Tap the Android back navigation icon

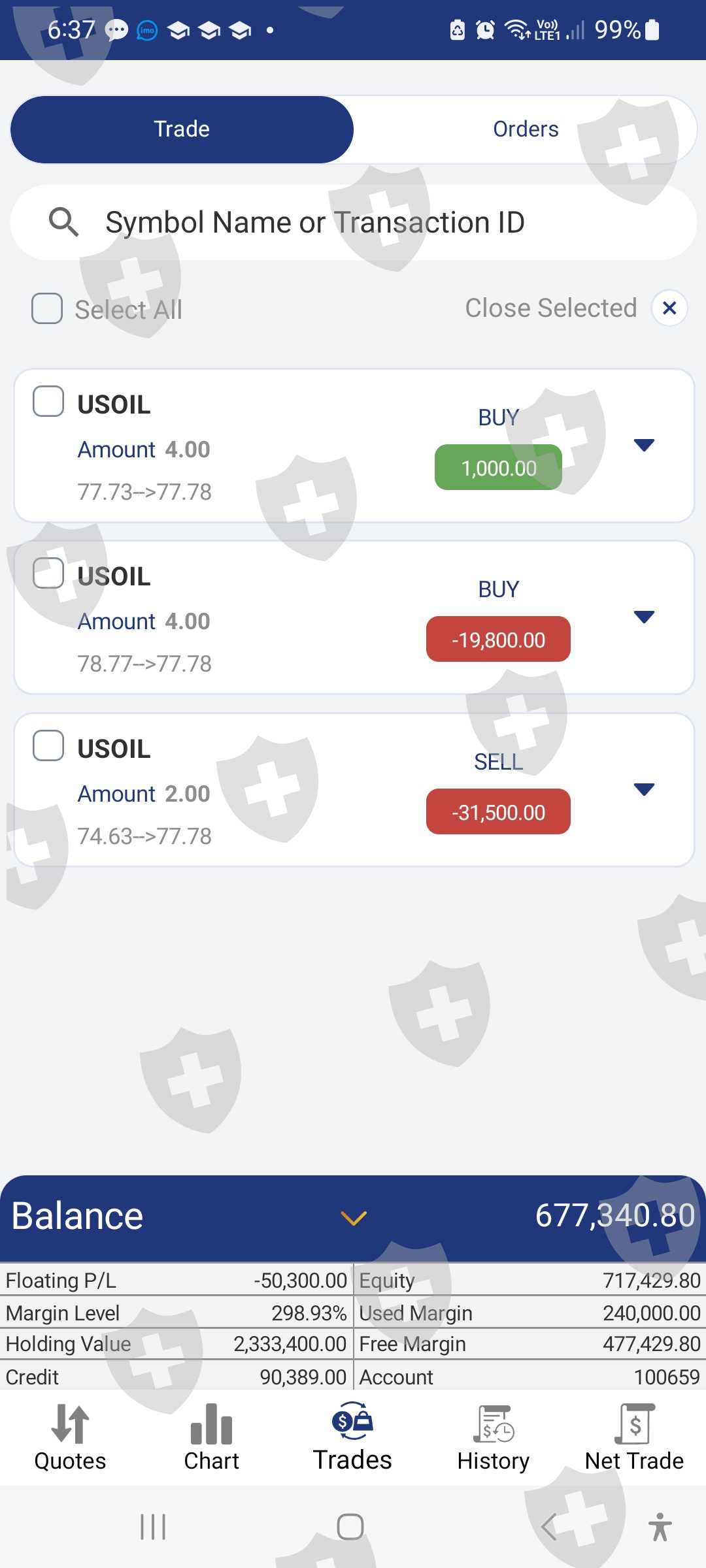549,1527
